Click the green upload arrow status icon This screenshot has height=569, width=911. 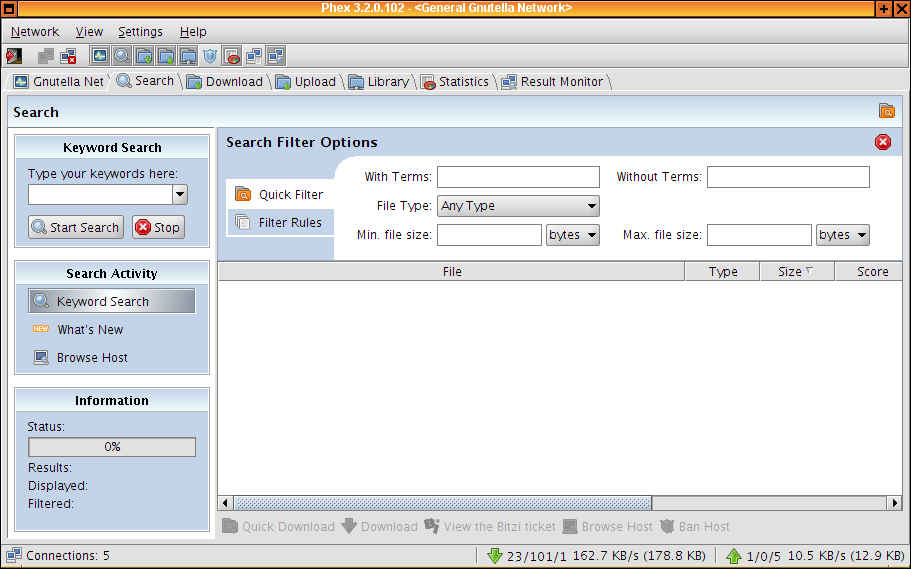734,556
